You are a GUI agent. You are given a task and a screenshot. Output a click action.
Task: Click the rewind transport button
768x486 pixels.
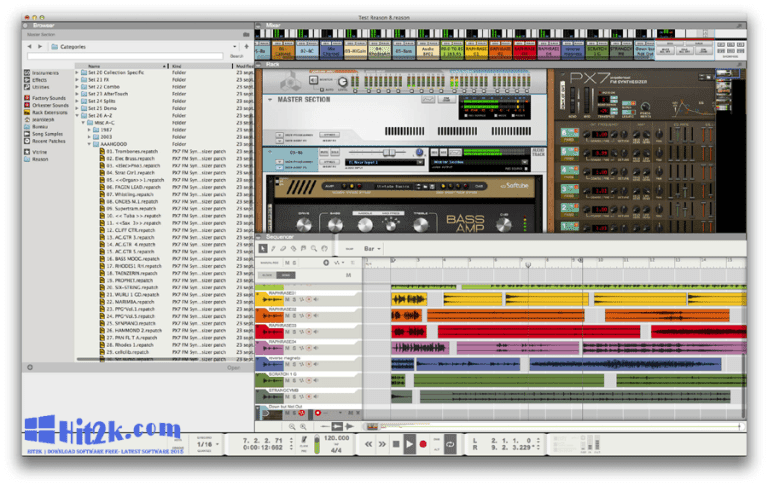[x=368, y=444]
